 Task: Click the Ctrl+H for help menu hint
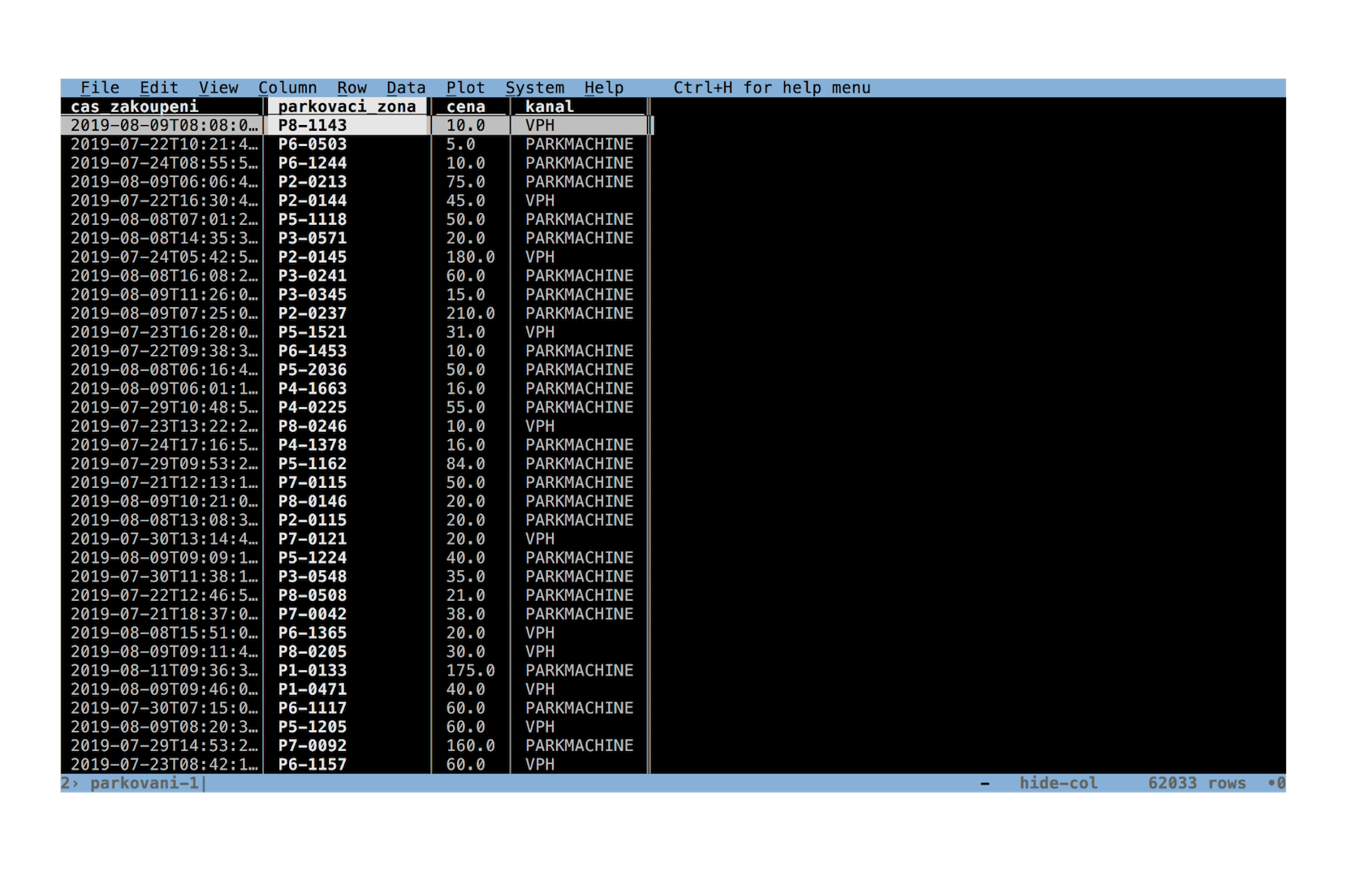(772, 88)
